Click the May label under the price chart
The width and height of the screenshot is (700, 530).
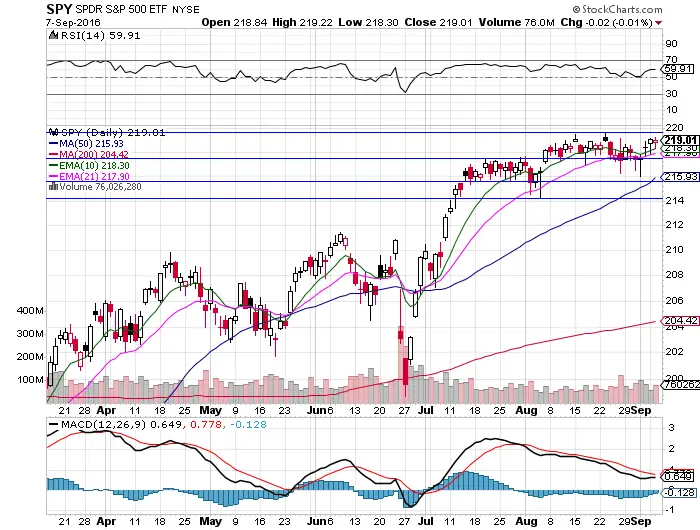point(210,410)
